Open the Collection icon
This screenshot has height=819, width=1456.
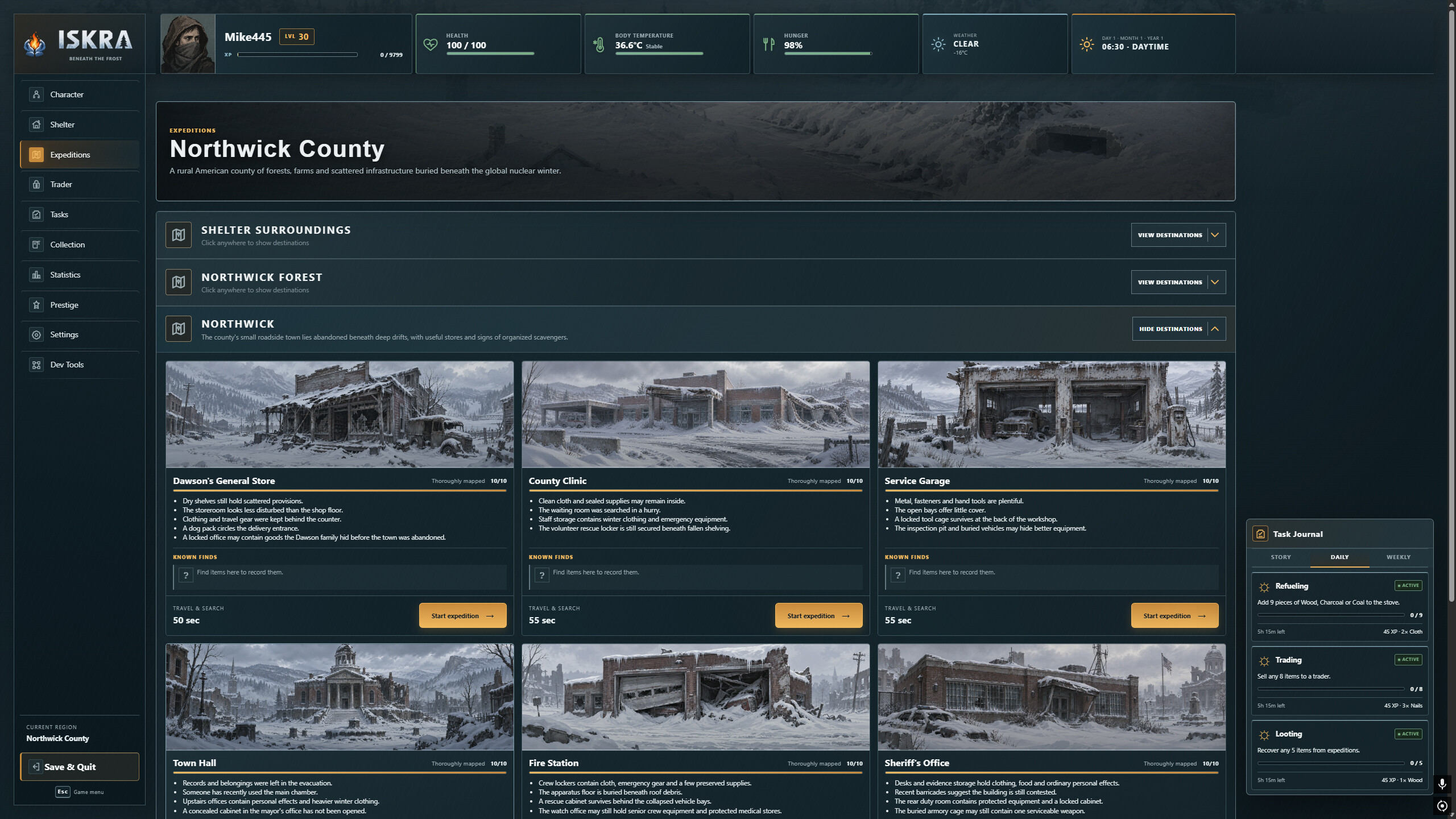36,245
